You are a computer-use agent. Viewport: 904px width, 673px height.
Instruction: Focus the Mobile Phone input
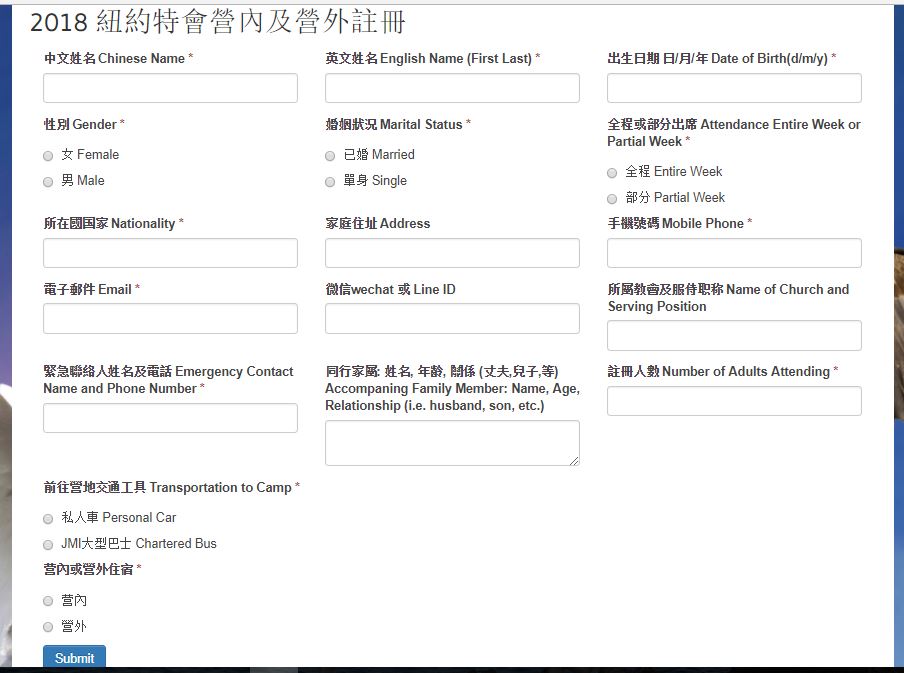coord(734,253)
